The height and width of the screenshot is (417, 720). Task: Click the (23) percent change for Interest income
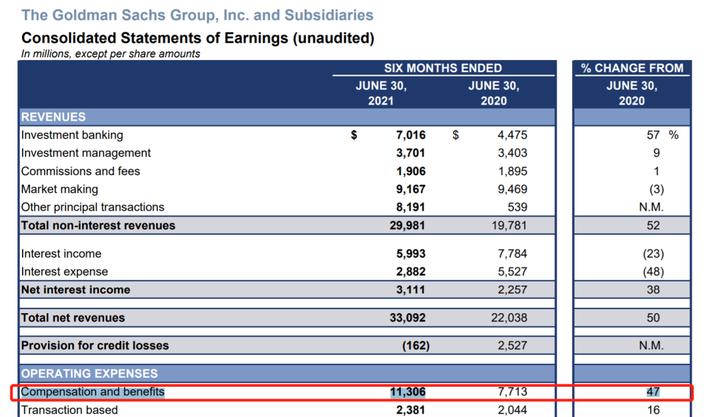653,254
